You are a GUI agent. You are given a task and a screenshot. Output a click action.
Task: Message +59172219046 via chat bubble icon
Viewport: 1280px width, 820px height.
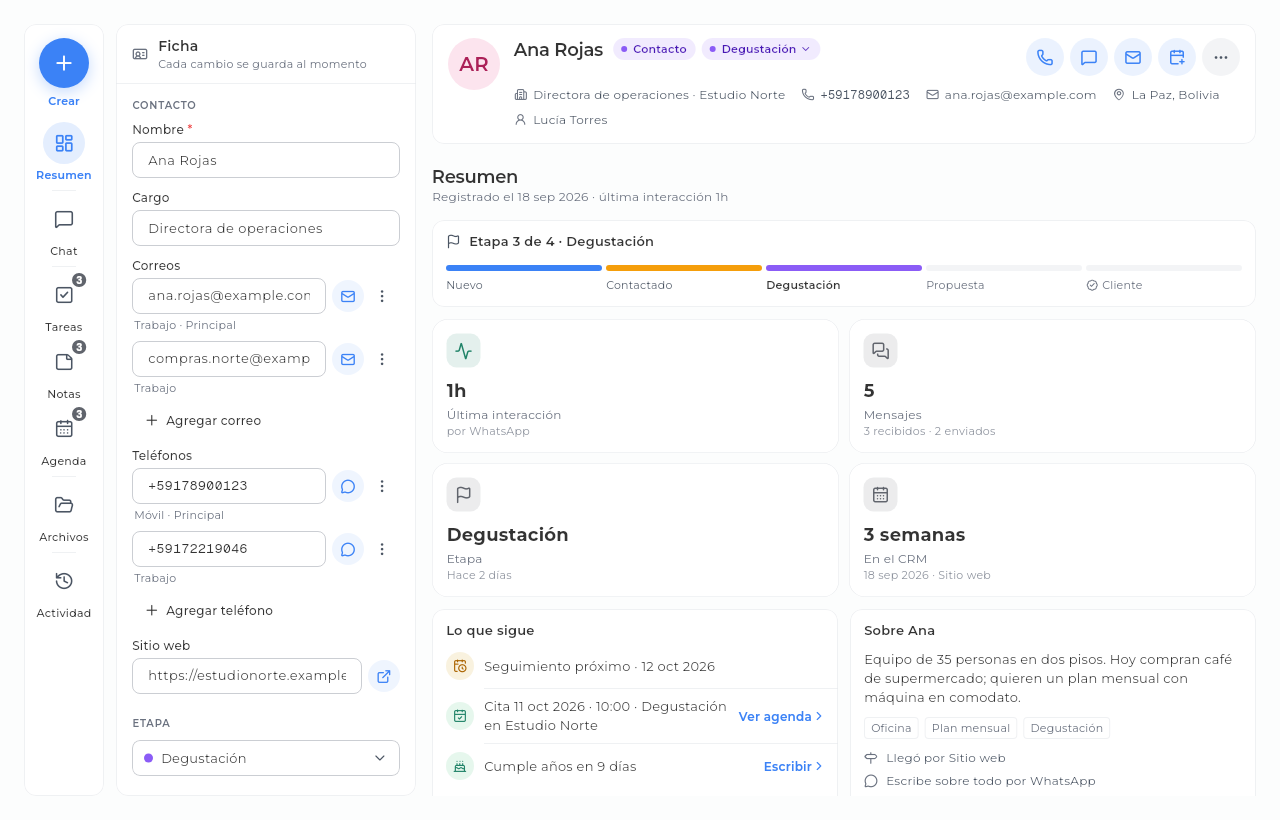tap(348, 549)
